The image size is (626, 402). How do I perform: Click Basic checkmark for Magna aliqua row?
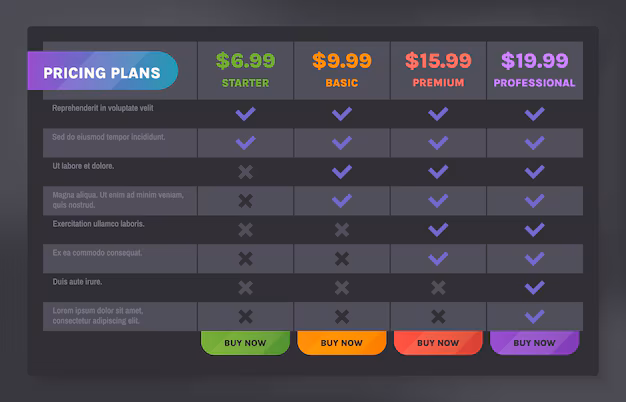[x=342, y=201]
